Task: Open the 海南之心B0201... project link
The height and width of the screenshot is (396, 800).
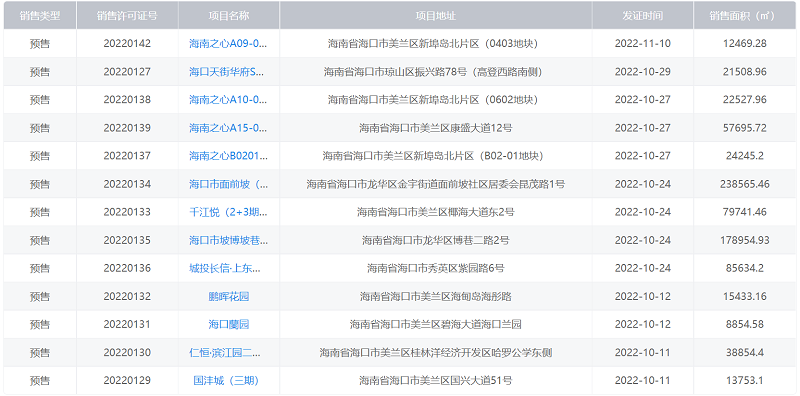Action: 228,156
